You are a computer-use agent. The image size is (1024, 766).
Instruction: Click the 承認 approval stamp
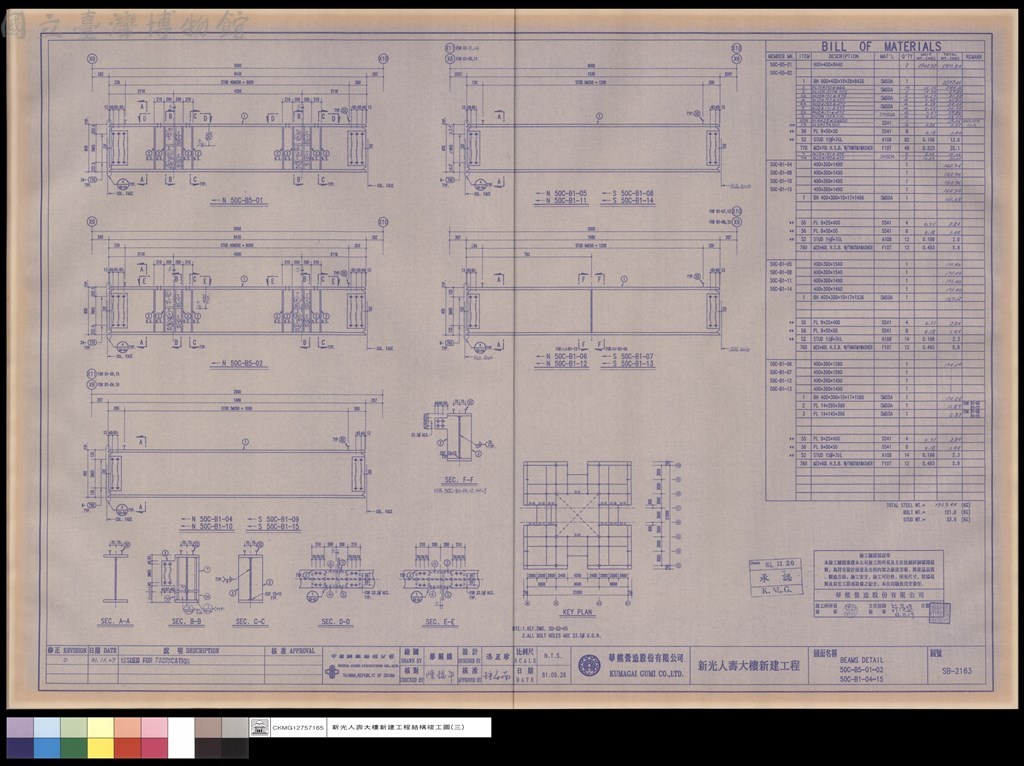tap(776, 578)
